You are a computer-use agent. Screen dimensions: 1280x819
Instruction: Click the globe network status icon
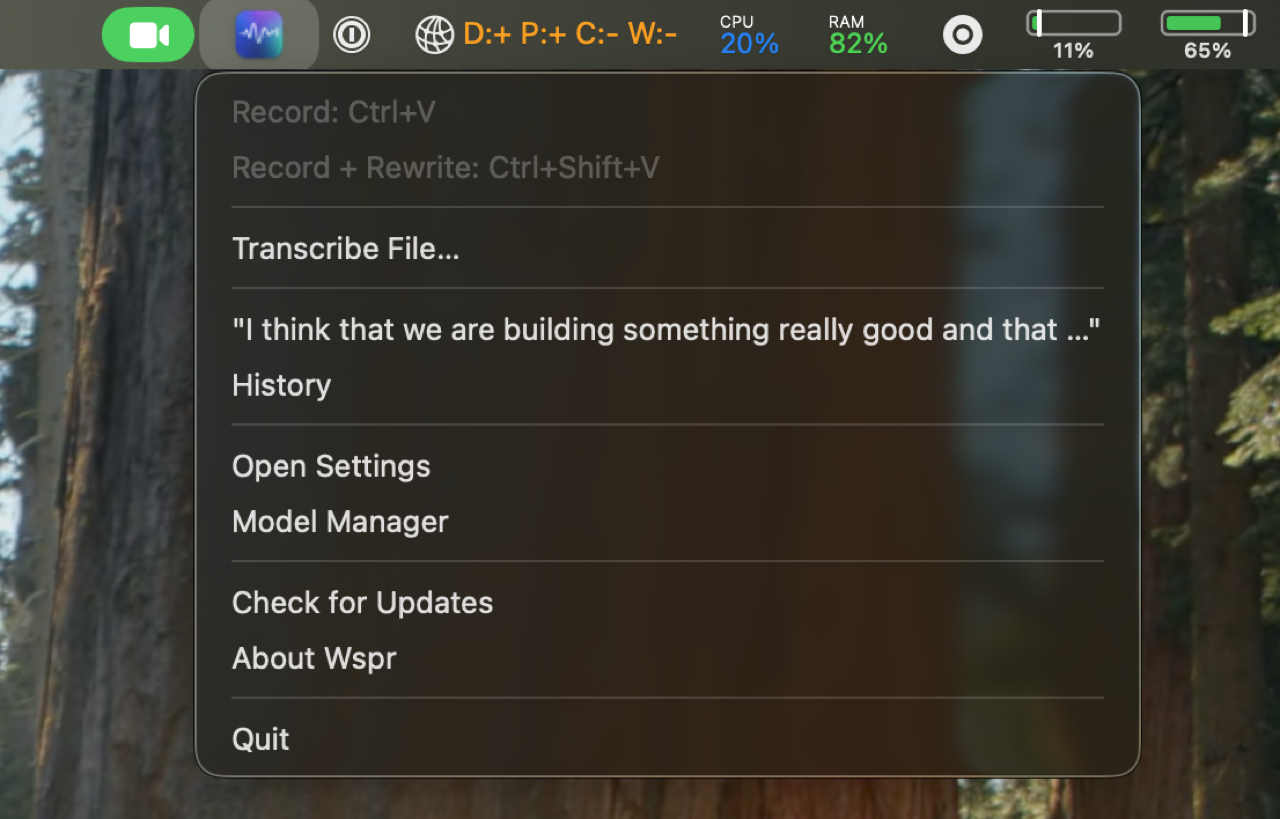[x=435, y=35]
